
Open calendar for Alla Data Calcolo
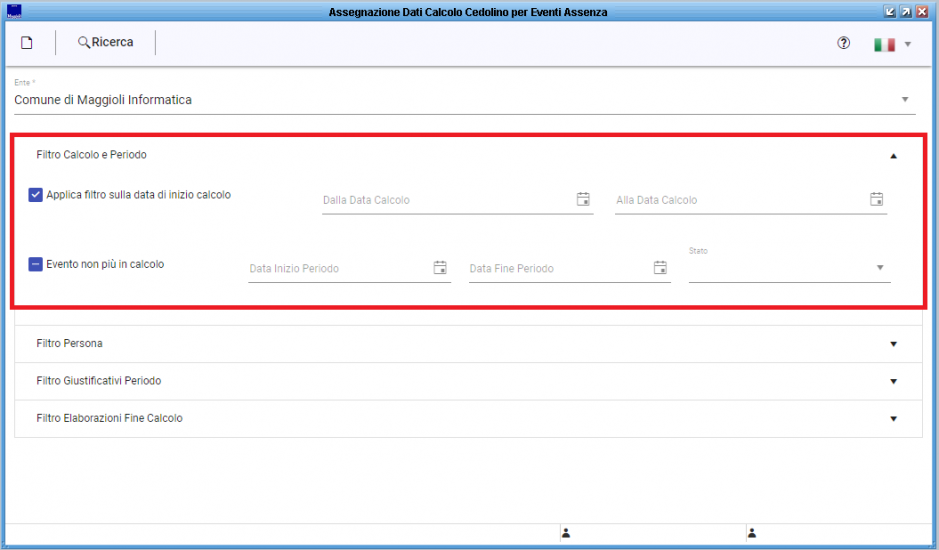coord(876,199)
